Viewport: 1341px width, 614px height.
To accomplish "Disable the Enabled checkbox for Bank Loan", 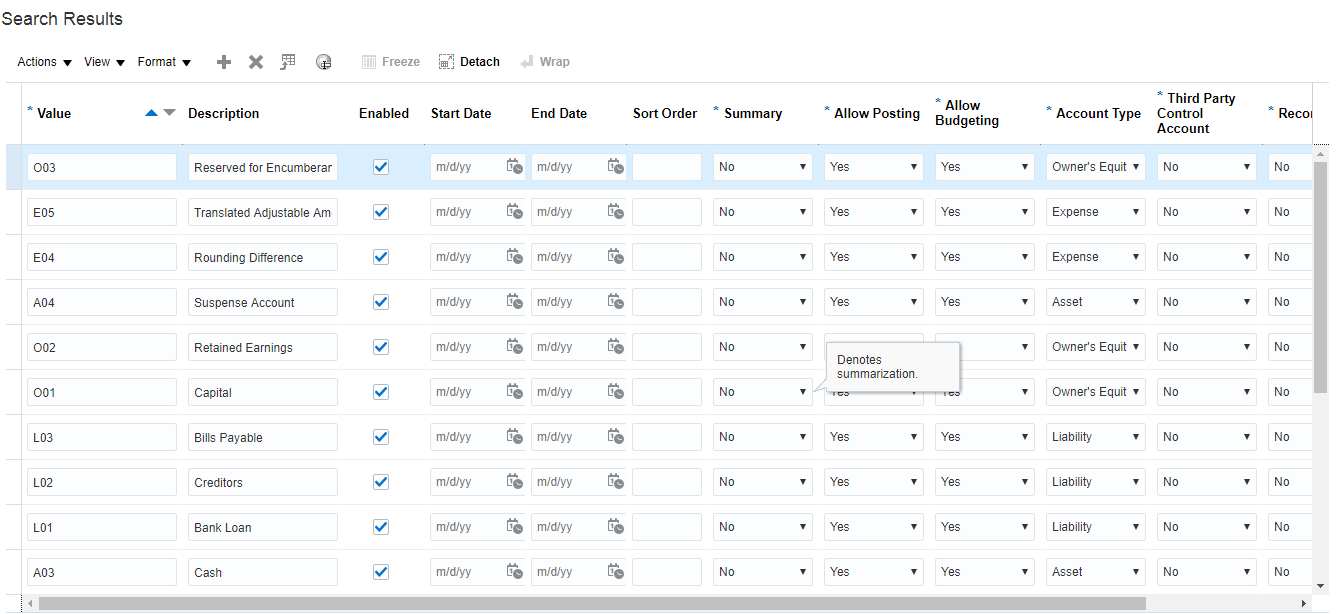I will (381, 527).
